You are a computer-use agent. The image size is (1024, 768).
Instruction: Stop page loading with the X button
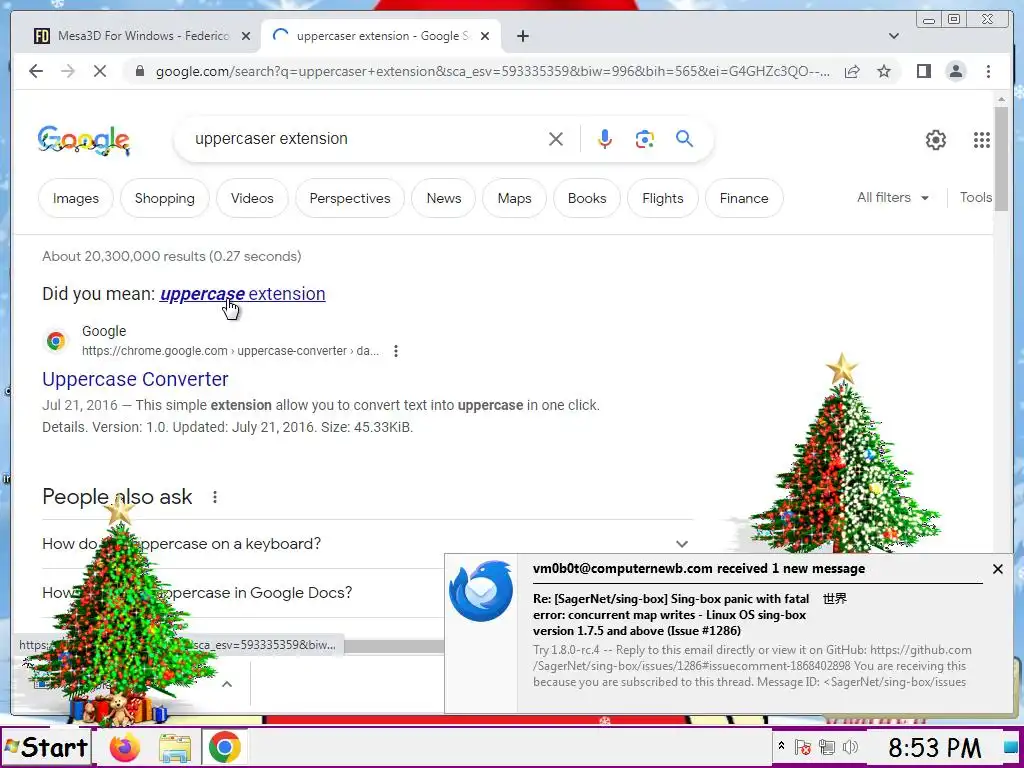click(x=99, y=71)
